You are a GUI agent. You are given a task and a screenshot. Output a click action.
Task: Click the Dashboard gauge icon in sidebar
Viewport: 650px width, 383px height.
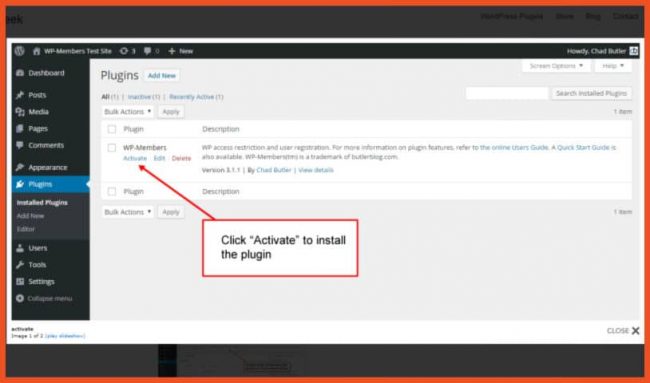pos(20,73)
